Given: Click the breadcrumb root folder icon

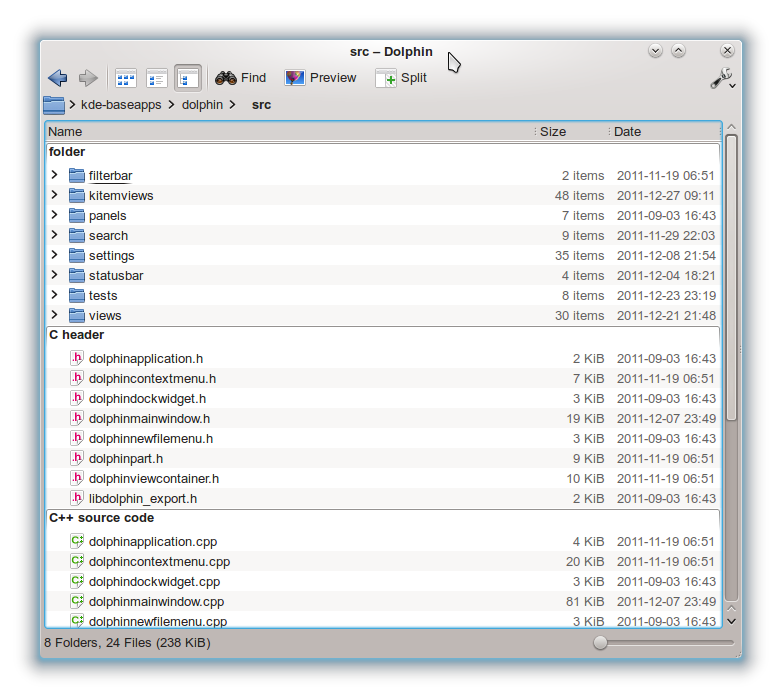Looking at the screenshot, I should [54, 105].
